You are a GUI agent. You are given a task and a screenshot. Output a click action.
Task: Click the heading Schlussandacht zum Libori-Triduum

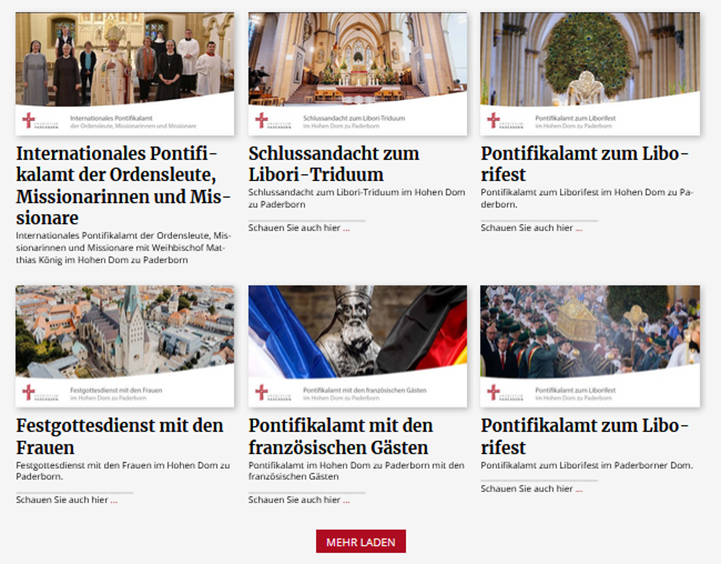click(x=334, y=164)
